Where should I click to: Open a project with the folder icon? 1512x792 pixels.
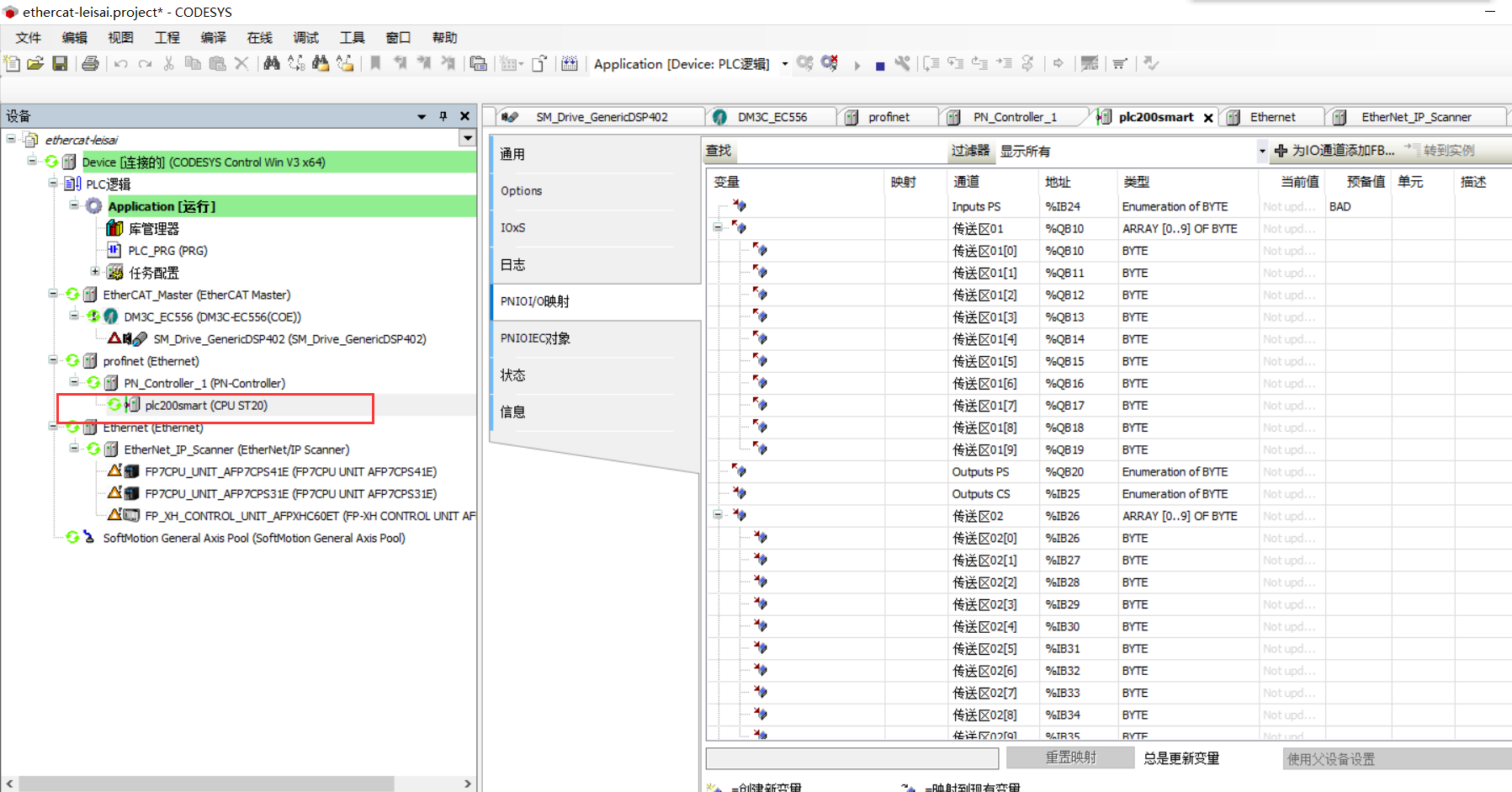coord(35,64)
